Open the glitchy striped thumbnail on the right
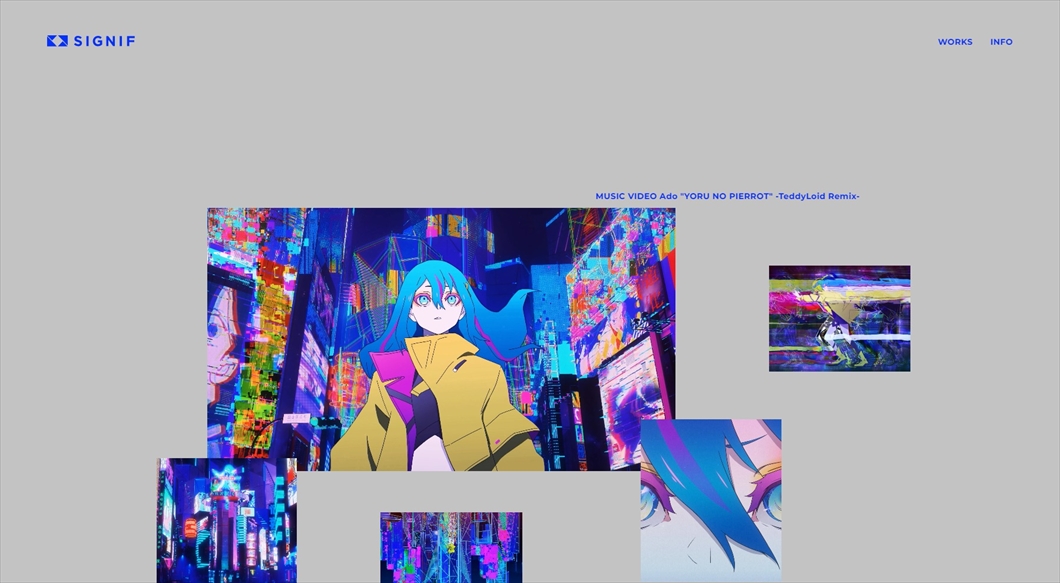Viewport: 1060px width, 583px height. click(x=839, y=318)
